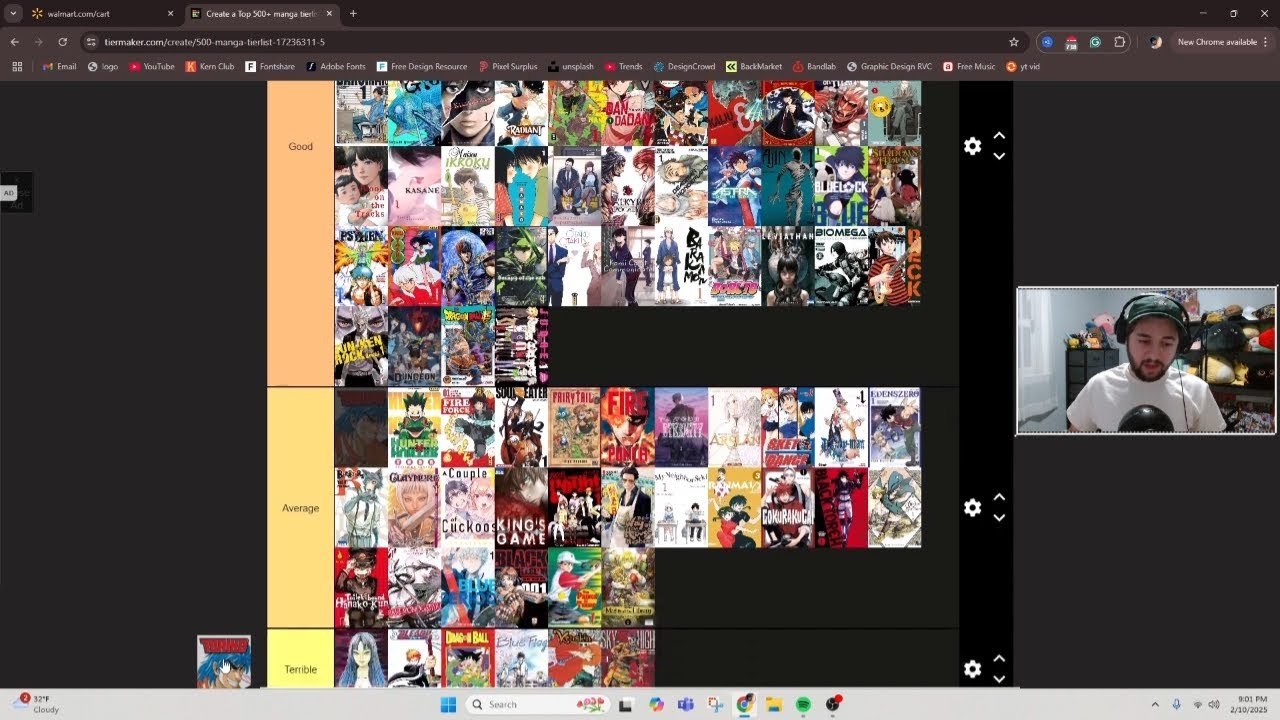This screenshot has height=720, width=1280.
Task: Select the Fairy Tail manga cover
Action: click(574, 427)
